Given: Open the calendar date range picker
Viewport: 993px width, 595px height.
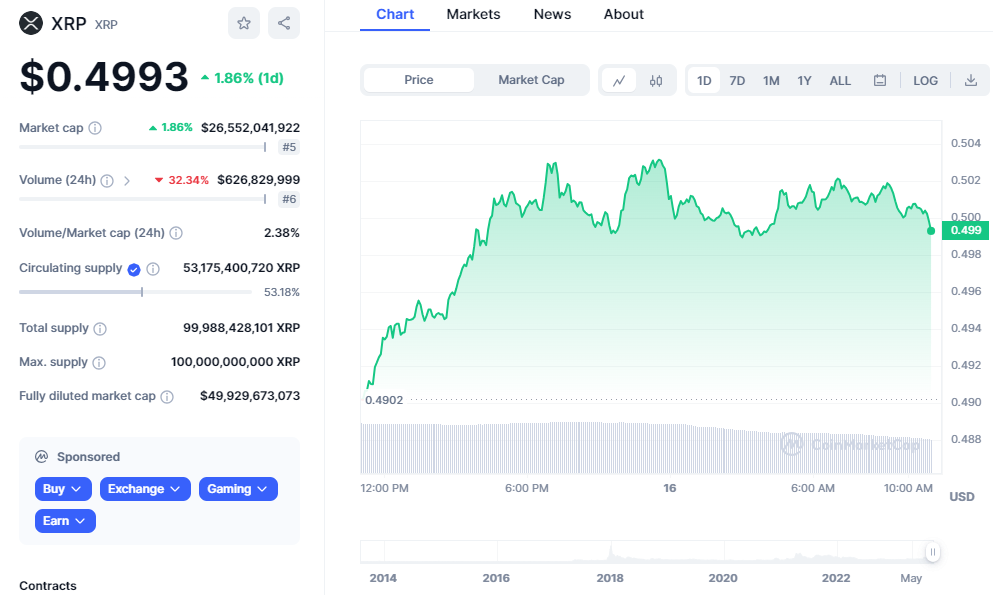Looking at the screenshot, I should (880, 80).
